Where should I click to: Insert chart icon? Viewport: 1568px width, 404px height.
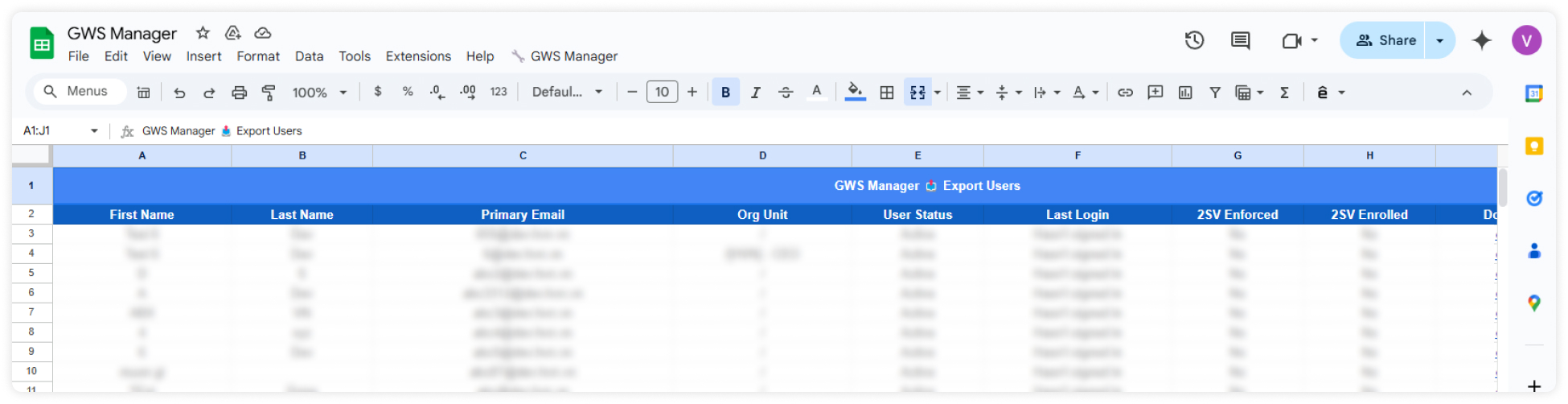(x=1185, y=93)
